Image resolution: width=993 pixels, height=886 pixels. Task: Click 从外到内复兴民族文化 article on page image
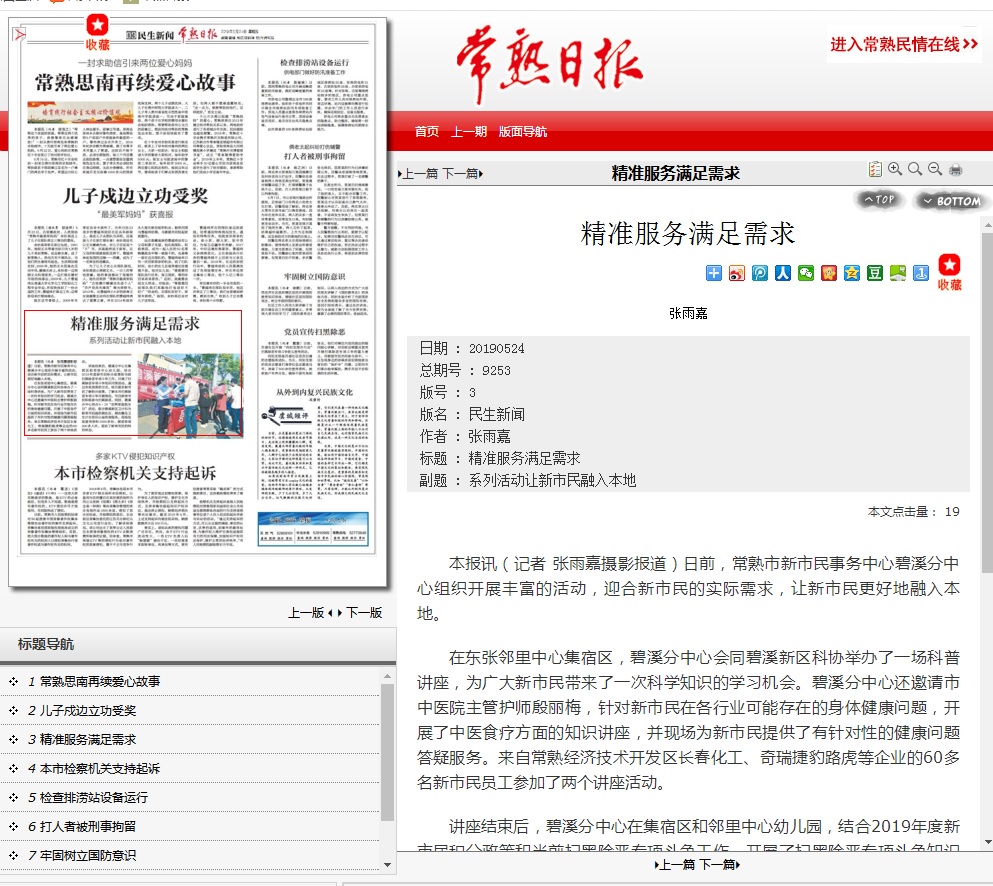coord(315,444)
